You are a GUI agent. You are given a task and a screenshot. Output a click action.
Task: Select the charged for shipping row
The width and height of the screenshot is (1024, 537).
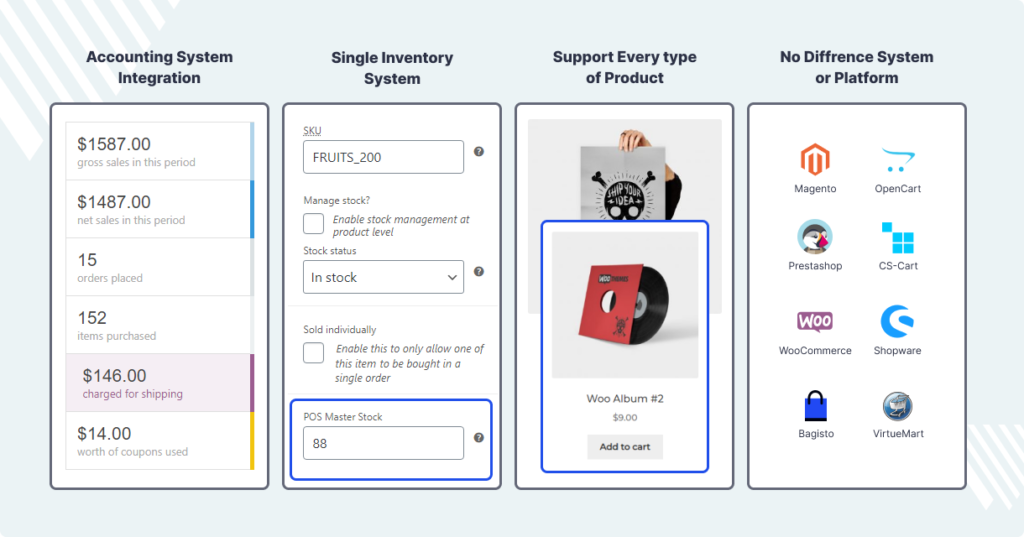[160, 383]
